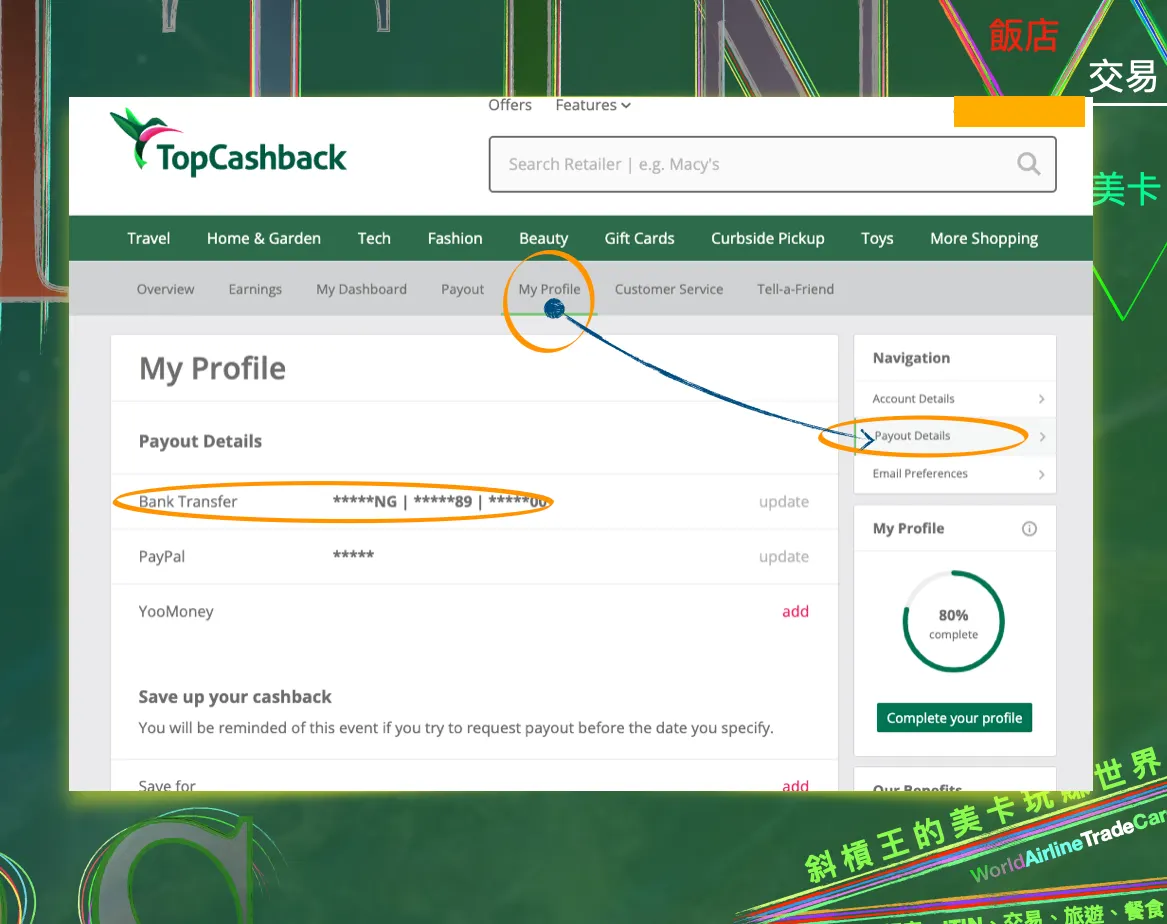Click into the Search Retailer field

coord(773,164)
